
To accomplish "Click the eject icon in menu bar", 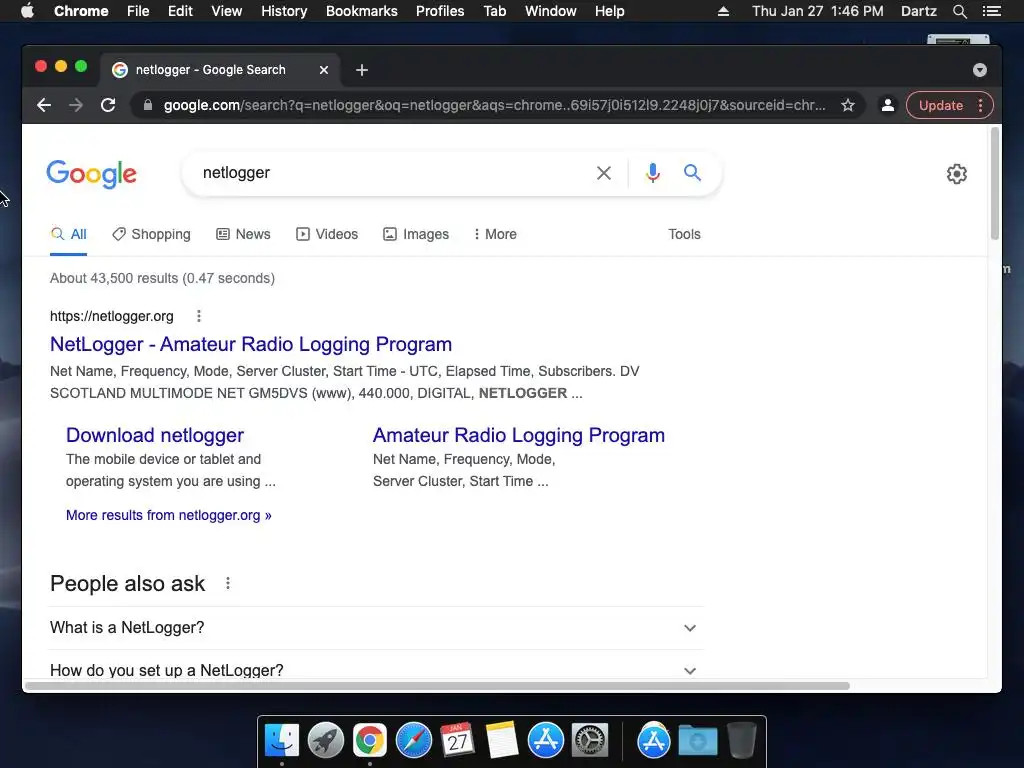I will click(x=723, y=11).
